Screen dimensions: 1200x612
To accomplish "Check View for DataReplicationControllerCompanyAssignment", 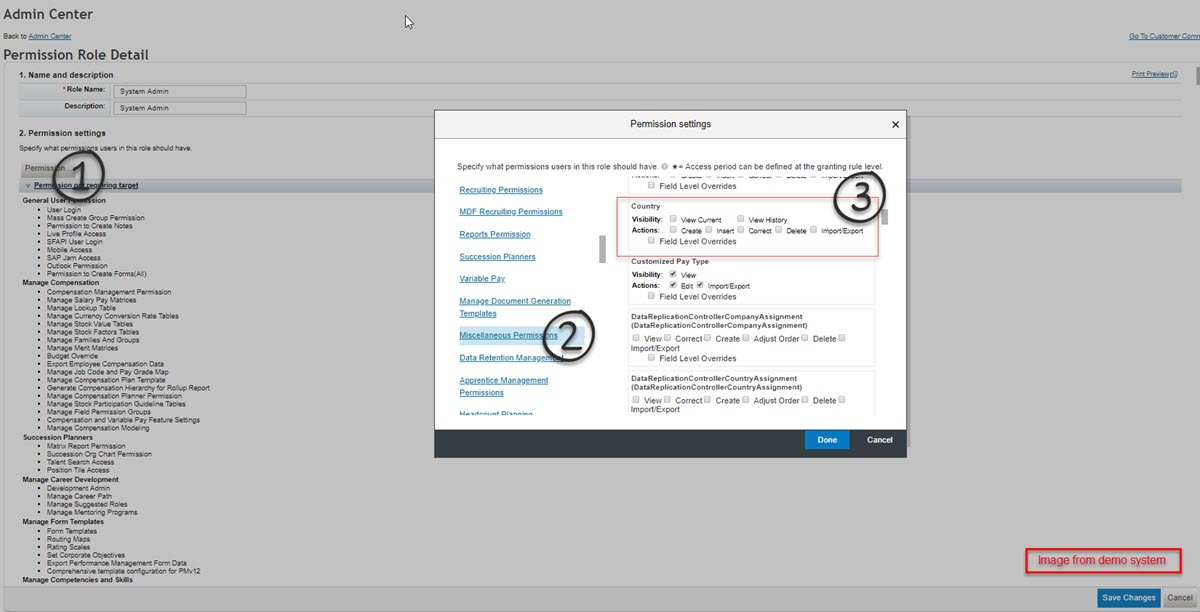I will (x=636, y=338).
